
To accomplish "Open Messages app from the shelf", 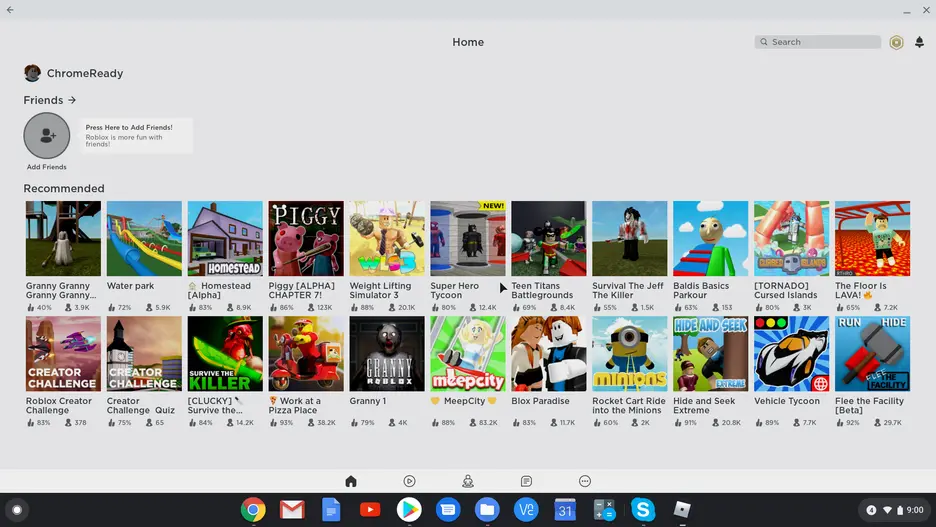I will tap(448, 510).
